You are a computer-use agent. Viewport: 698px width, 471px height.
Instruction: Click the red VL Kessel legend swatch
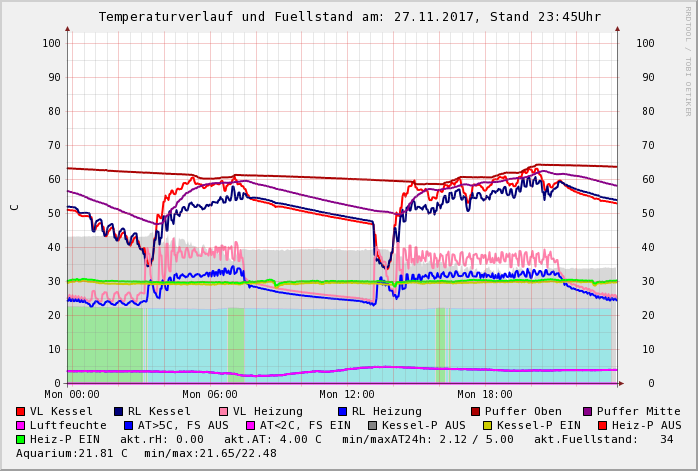coord(21,411)
